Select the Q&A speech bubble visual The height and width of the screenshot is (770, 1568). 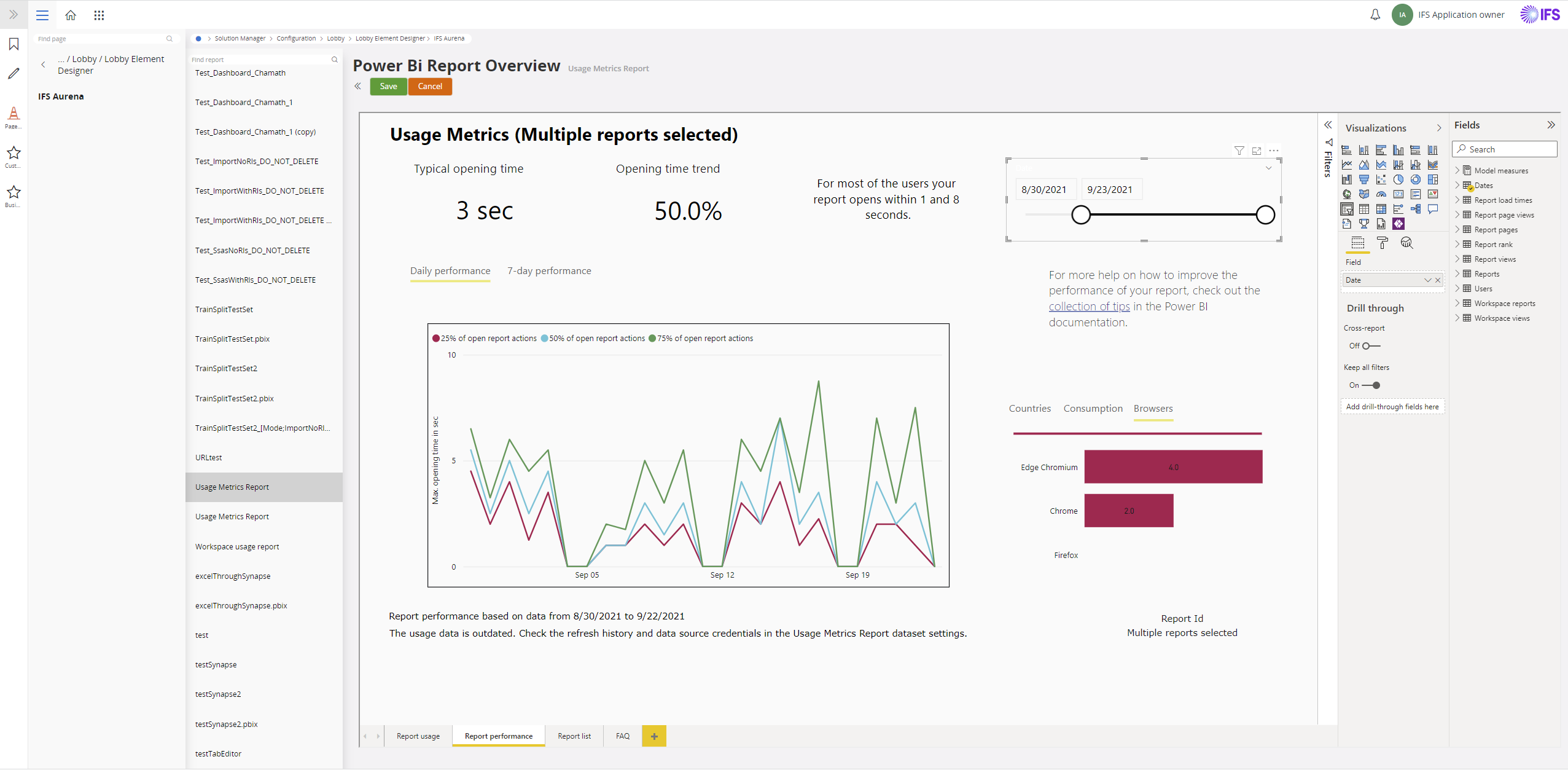(1432, 209)
